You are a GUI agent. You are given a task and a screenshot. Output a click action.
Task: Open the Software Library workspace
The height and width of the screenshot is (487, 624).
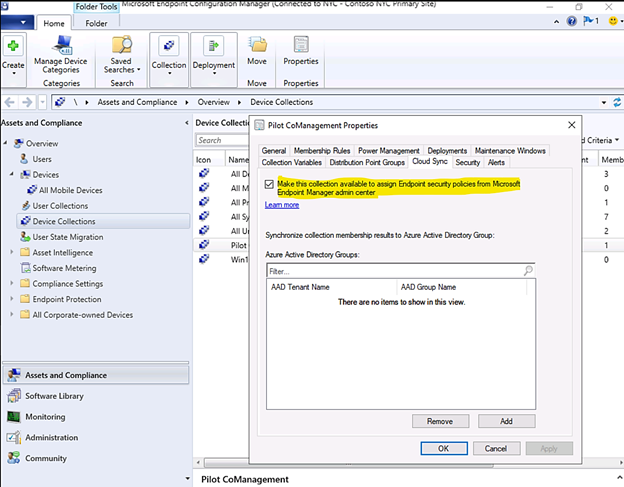[x=96, y=396]
